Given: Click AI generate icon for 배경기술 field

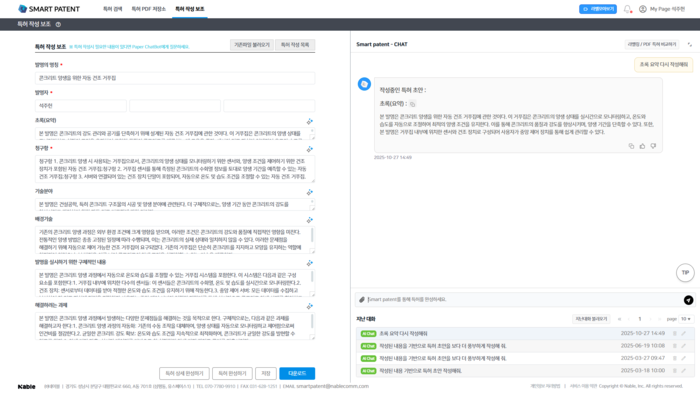Looking at the screenshot, I should point(309,220).
